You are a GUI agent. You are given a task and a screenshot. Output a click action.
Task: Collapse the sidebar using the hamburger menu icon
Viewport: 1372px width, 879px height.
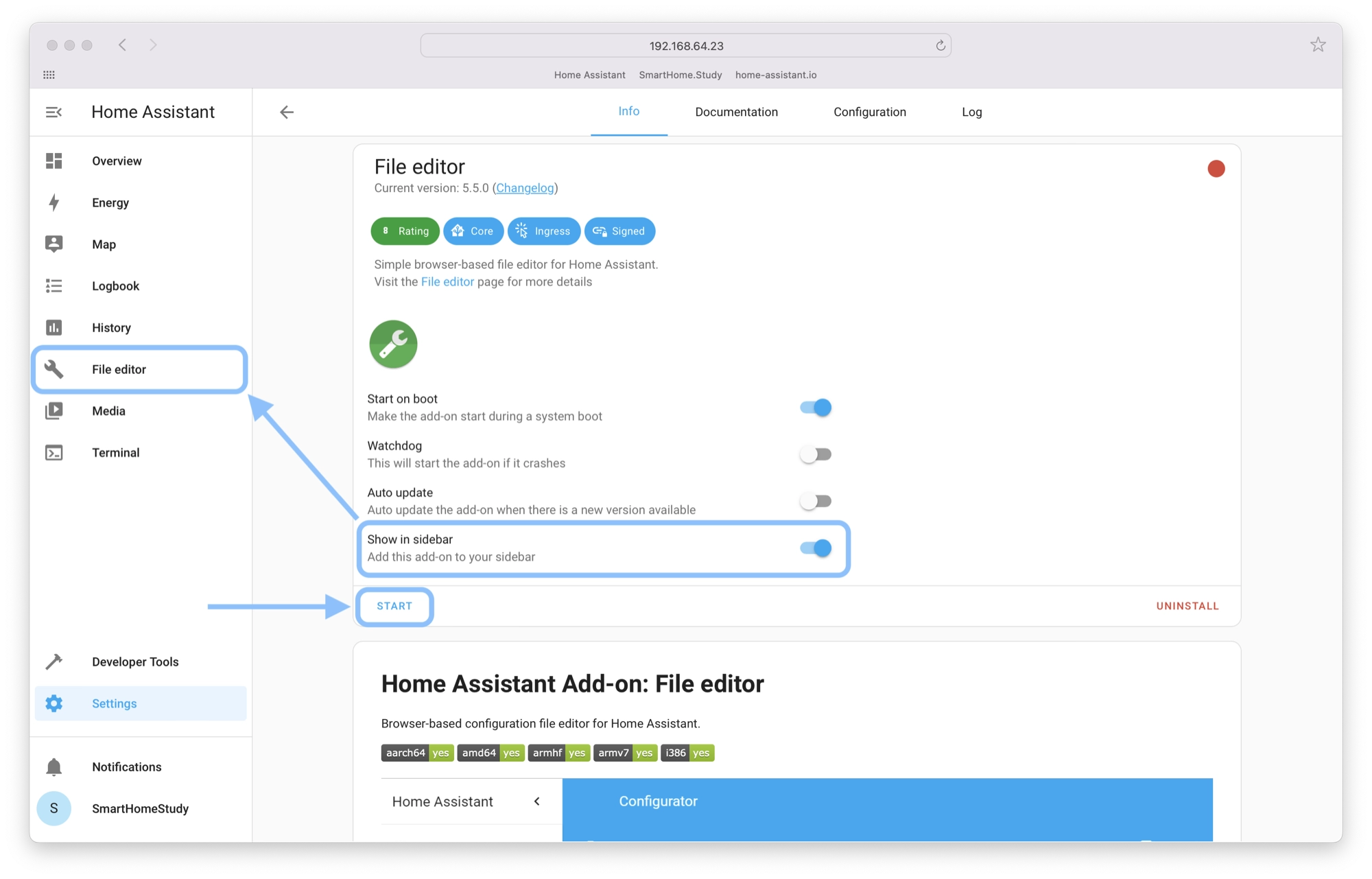(x=54, y=112)
